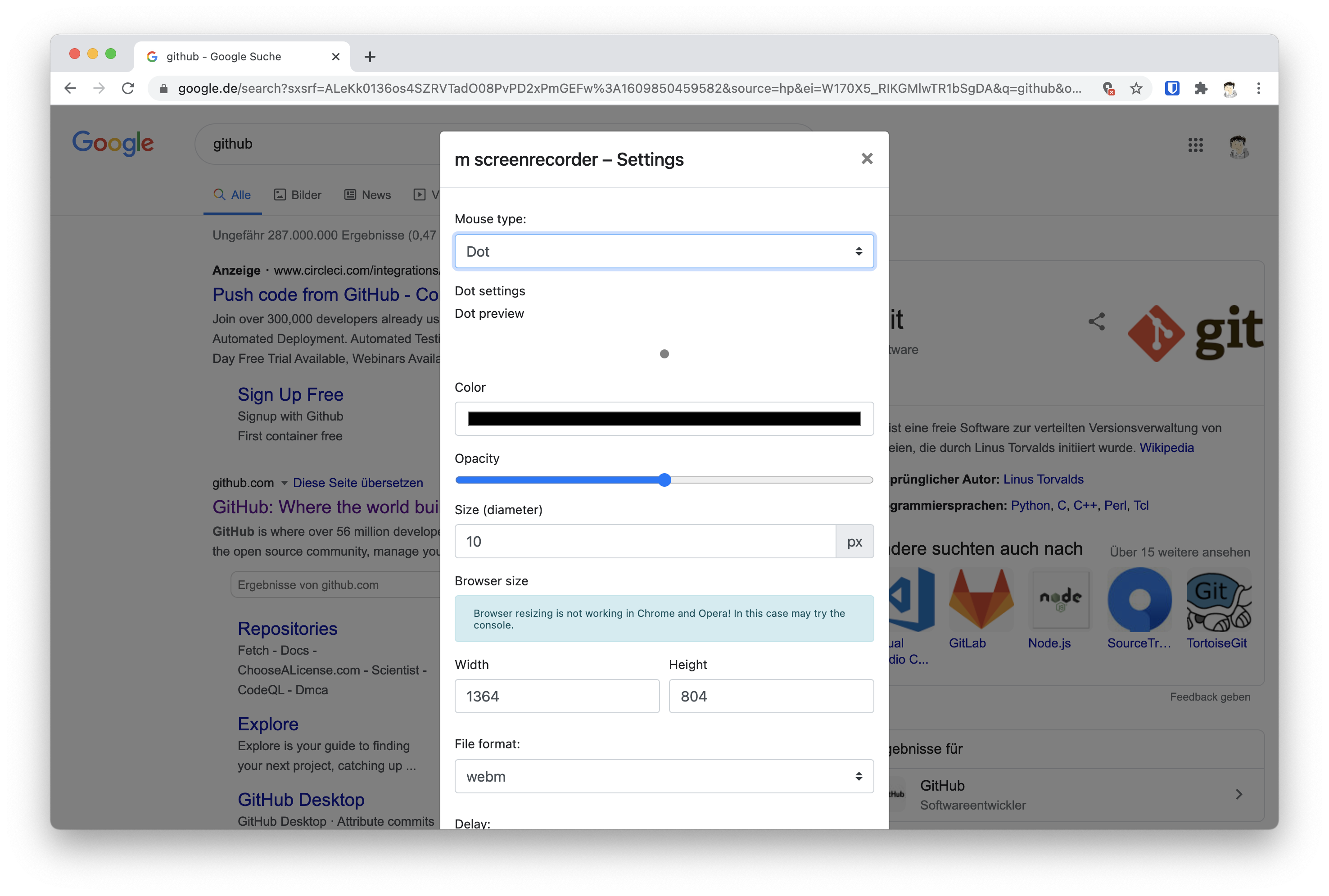The height and width of the screenshot is (896, 1329).
Task: Click the Width input field
Action: click(556, 696)
